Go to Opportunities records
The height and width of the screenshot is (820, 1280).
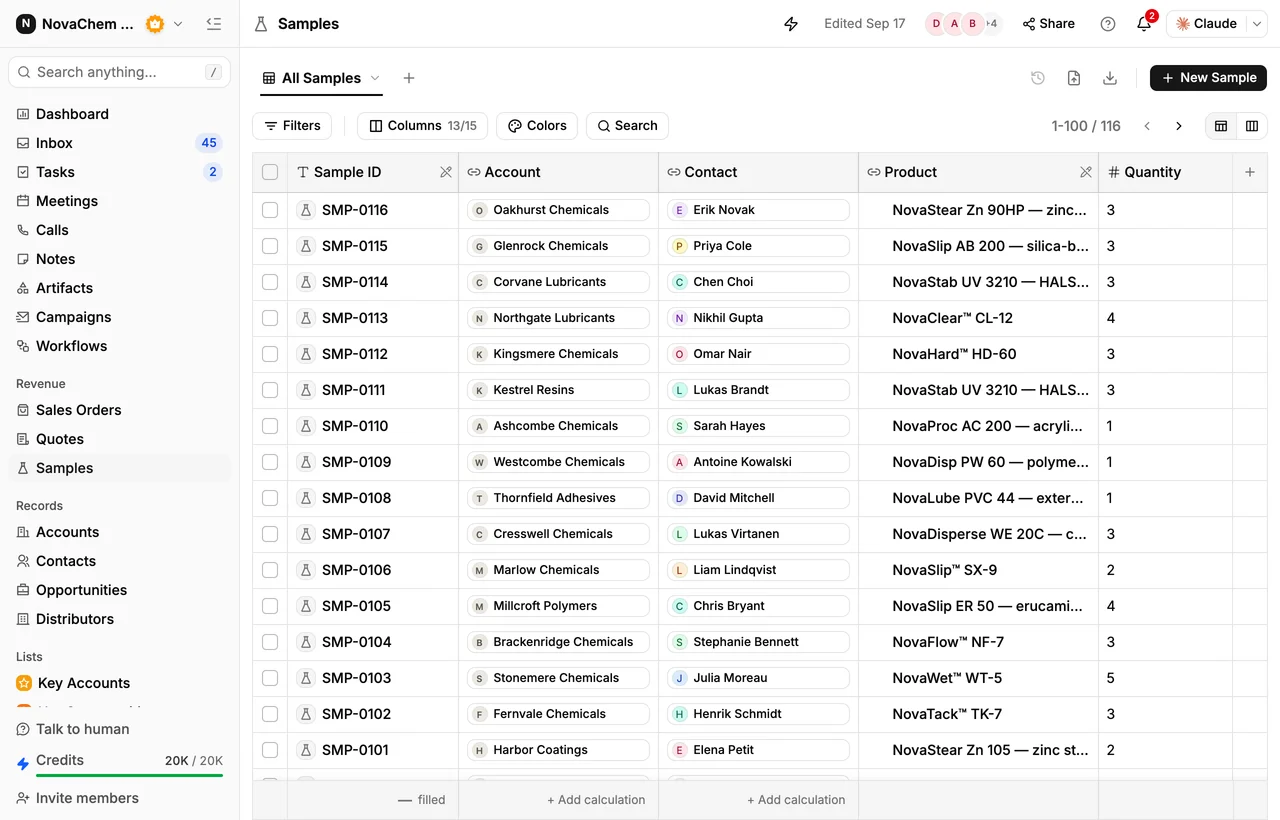[x=120, y=590]
